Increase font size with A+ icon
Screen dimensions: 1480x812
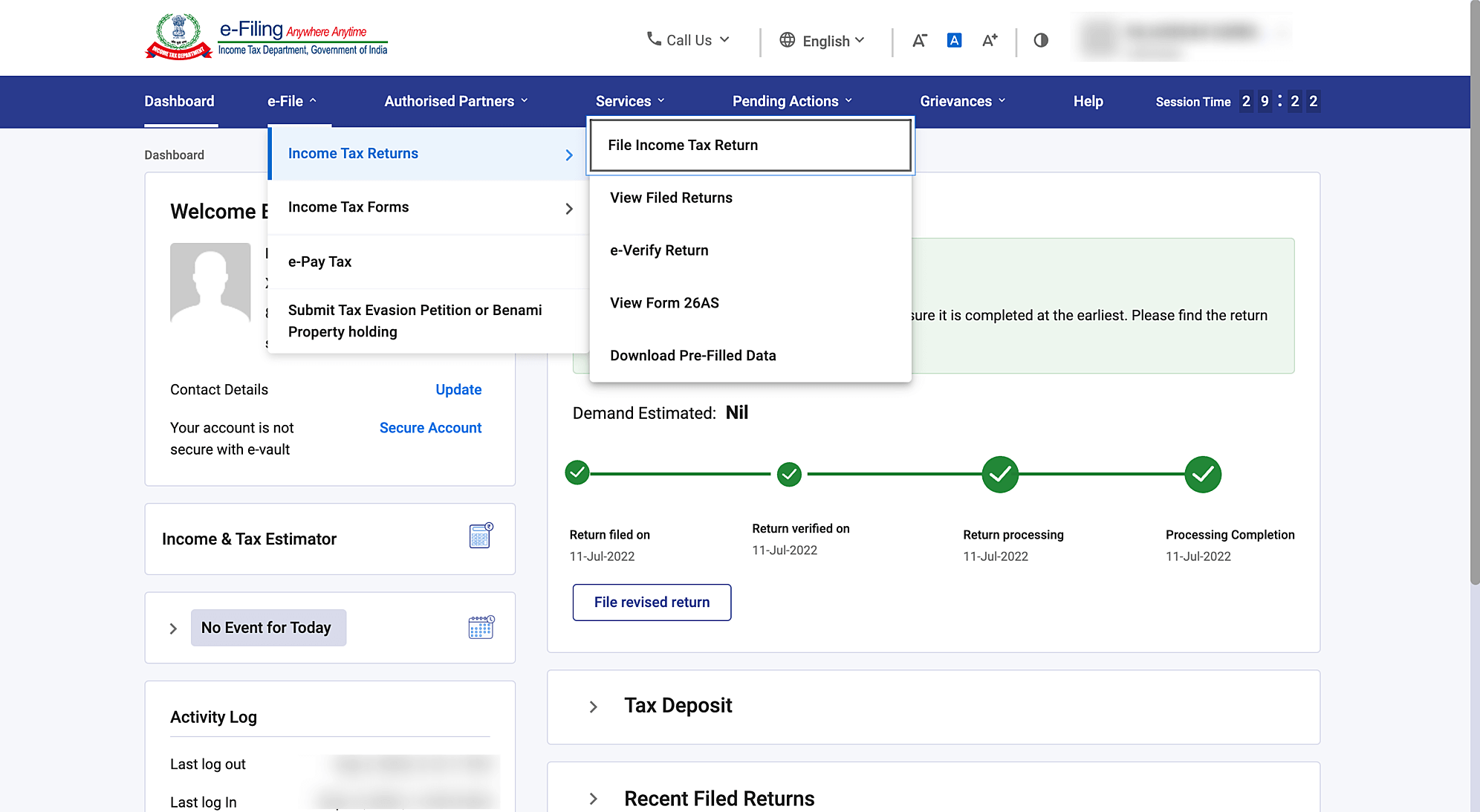990,40
